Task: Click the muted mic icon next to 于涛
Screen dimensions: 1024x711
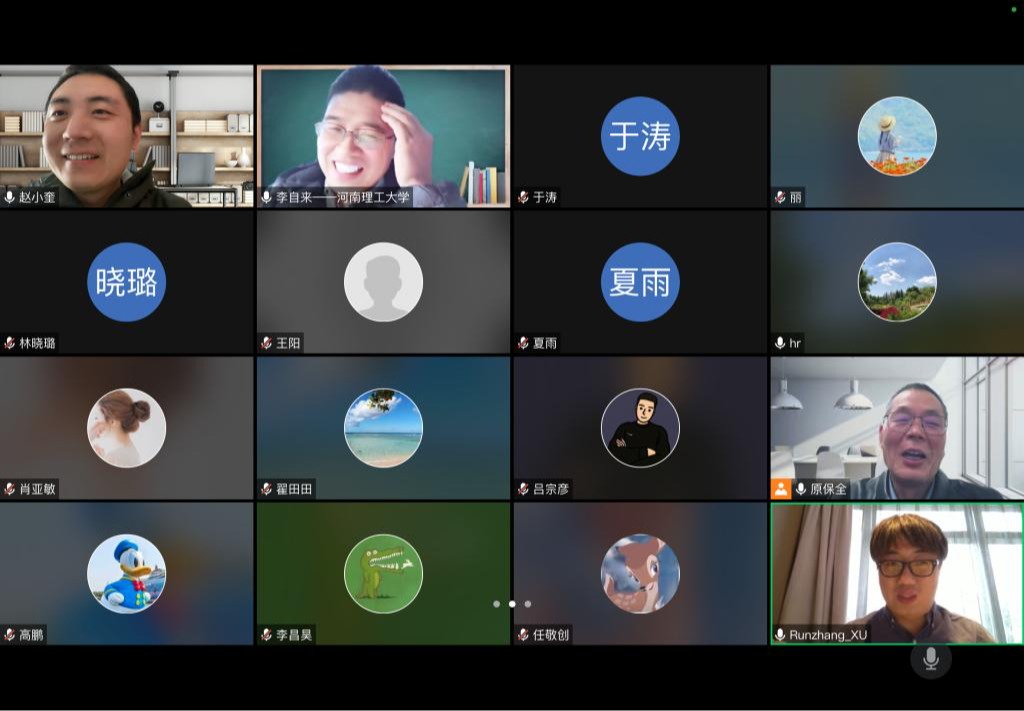Action: pyautogui.click(x=523, y=198)
